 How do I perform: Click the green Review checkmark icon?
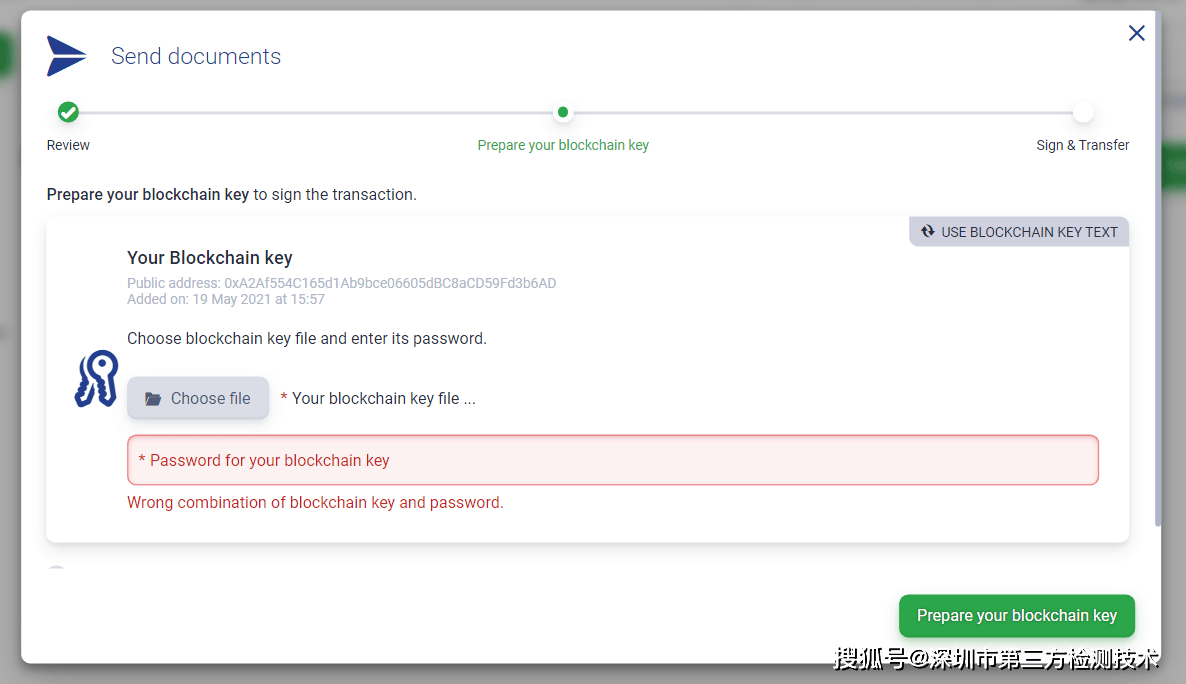pyautogui.click(x=68, y=112)
